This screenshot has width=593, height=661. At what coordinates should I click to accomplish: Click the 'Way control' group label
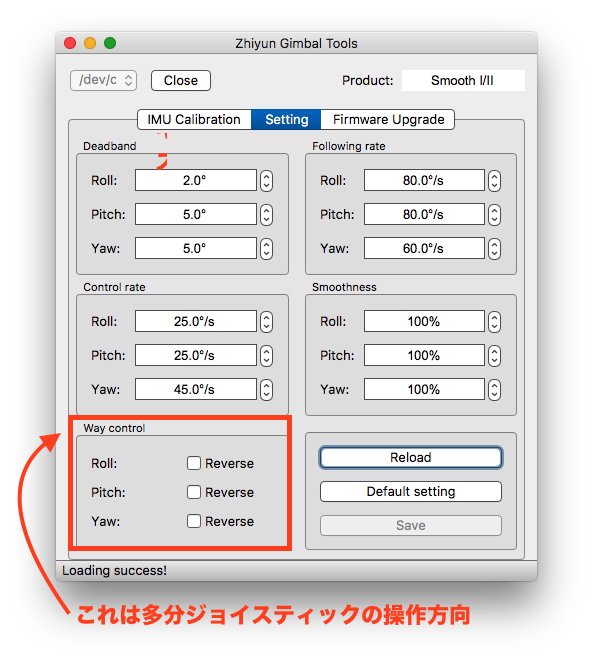(114, 428)
